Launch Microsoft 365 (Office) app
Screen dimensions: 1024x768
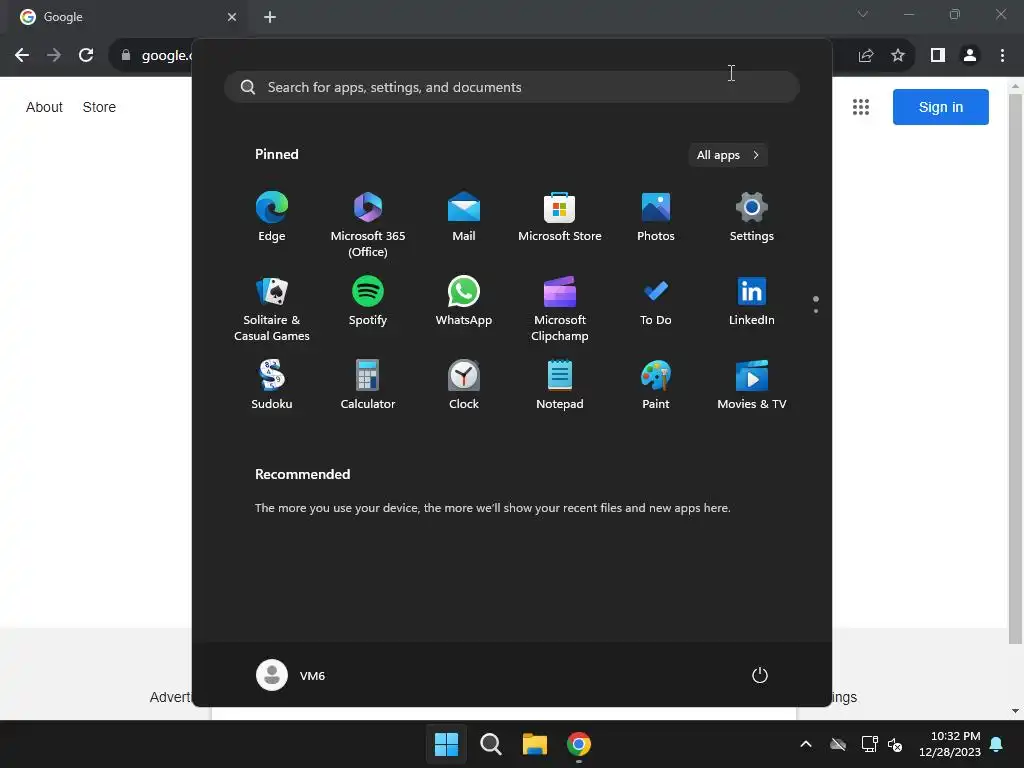368,224
